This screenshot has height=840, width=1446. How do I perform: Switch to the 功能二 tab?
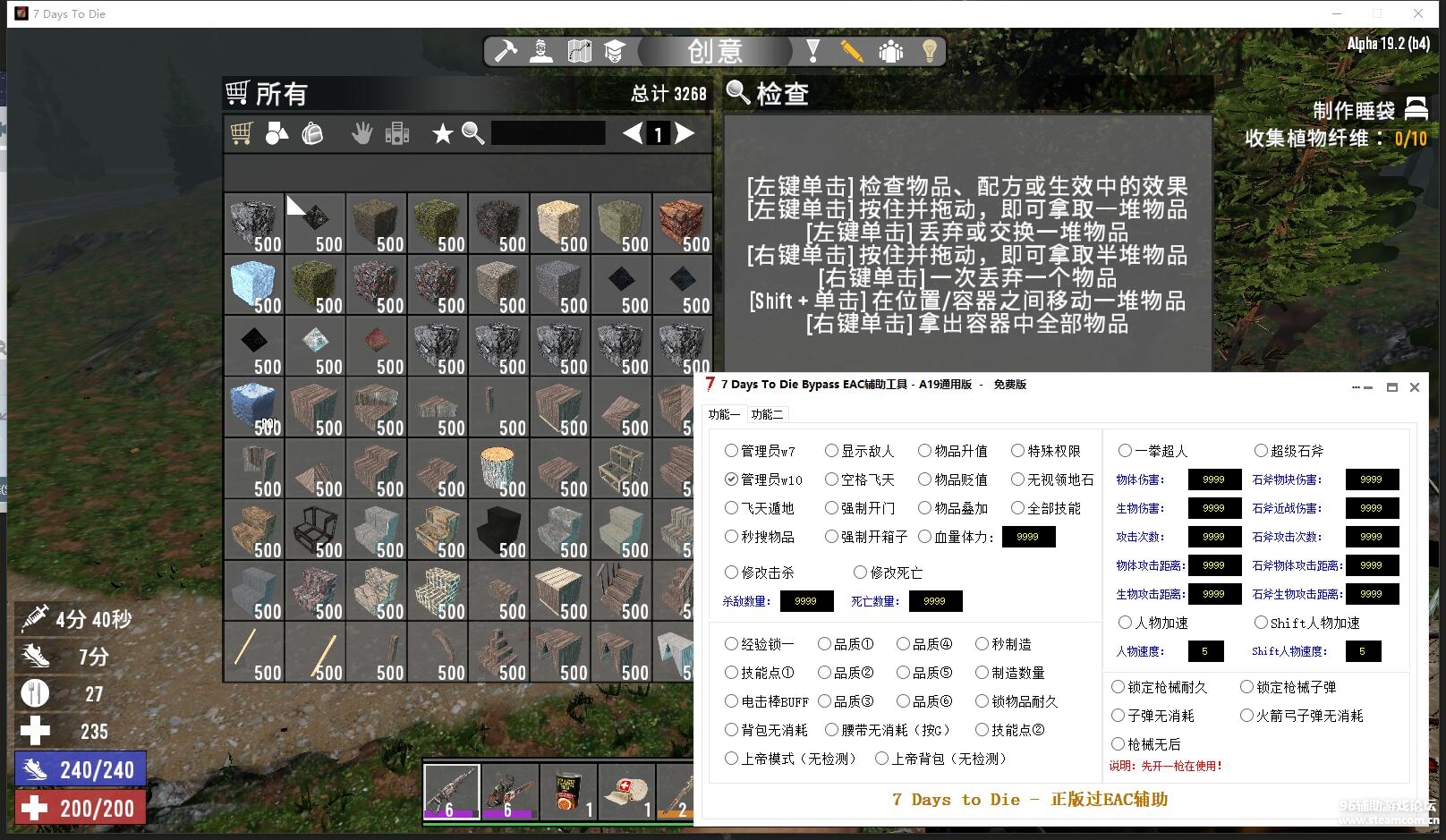click(x=767, y=414)
